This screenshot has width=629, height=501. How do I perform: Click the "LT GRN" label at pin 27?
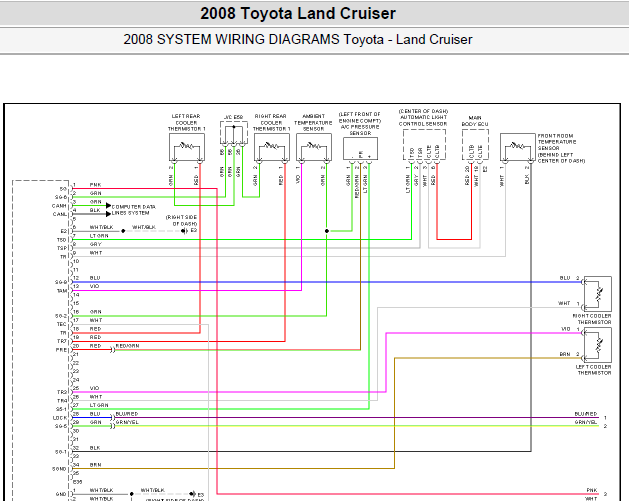[x=99, y=405]
